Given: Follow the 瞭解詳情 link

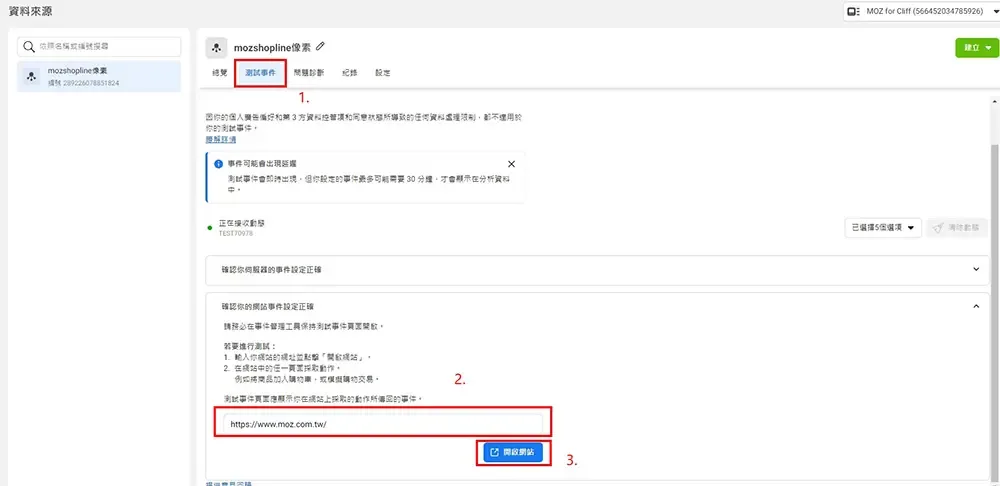Looking at the screenshot, I should point(221,139).
